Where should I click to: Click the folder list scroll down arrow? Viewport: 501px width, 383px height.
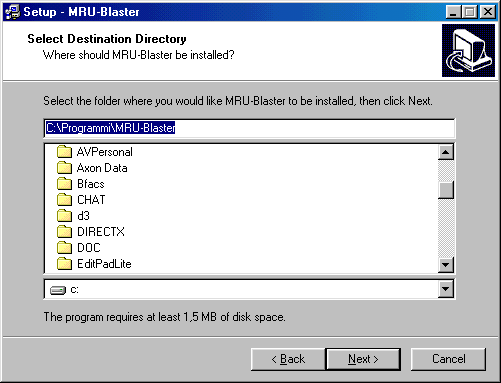pos(446,265)
